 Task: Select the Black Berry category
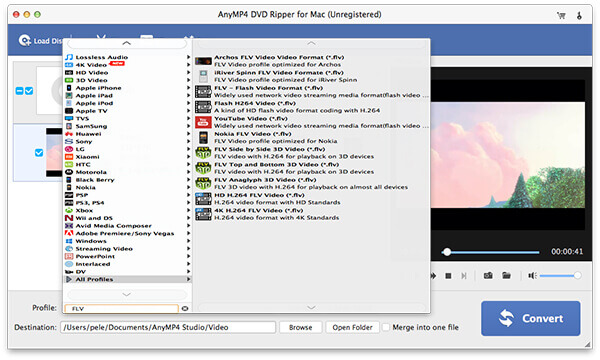127,180
